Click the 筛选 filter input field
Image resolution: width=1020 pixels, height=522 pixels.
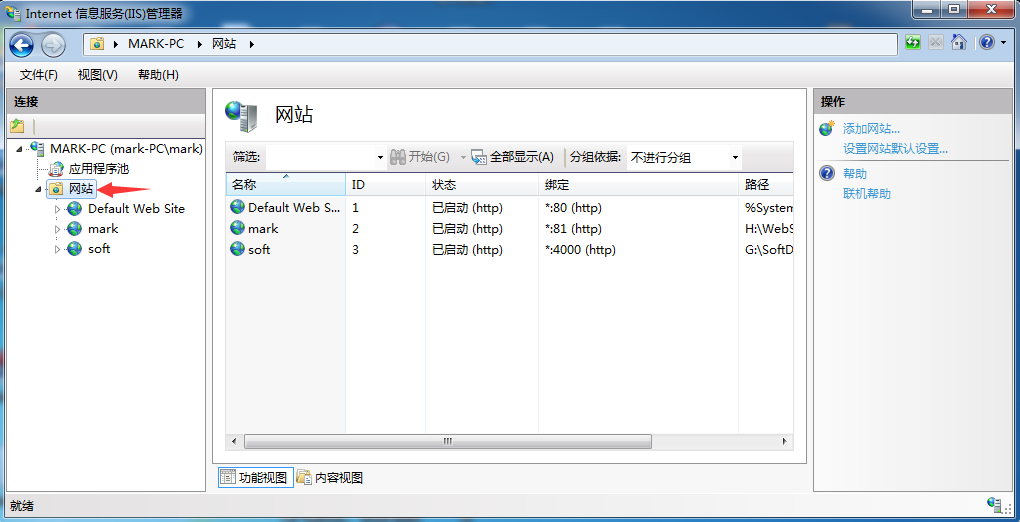click(320, 157)
